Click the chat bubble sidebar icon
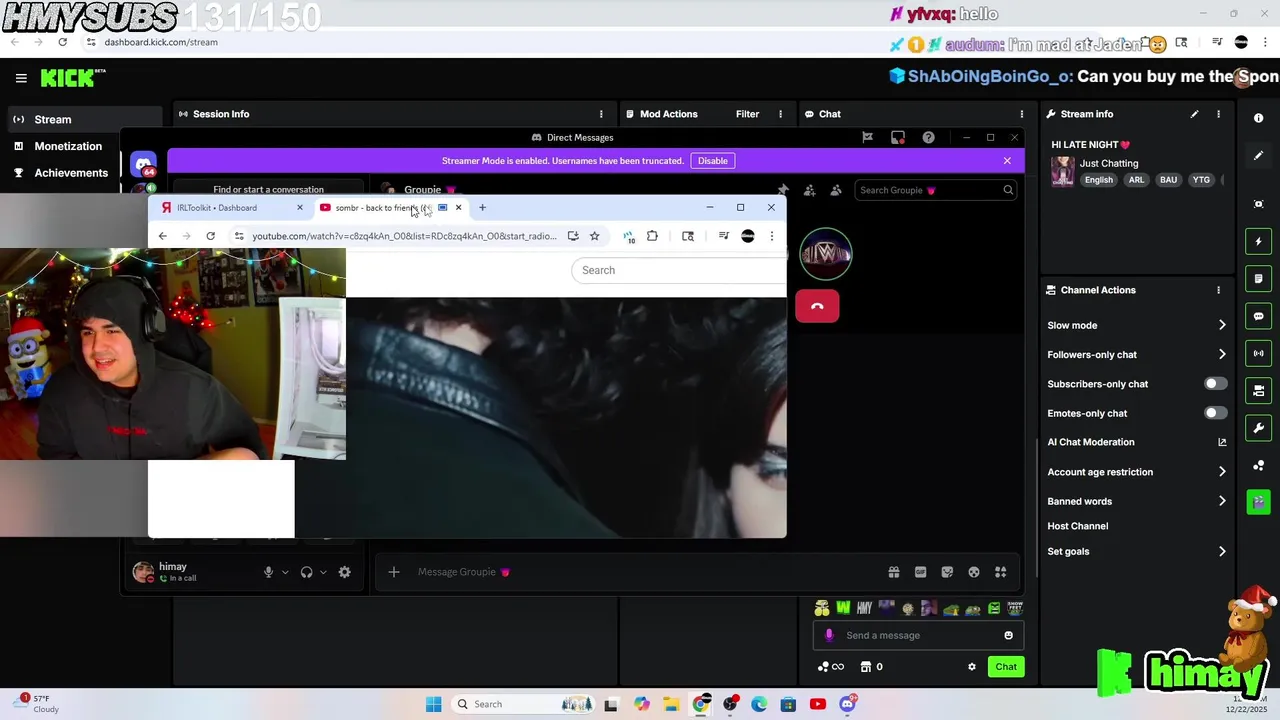Viewport: 1280px width, 720px height. tap(1258, 316)
